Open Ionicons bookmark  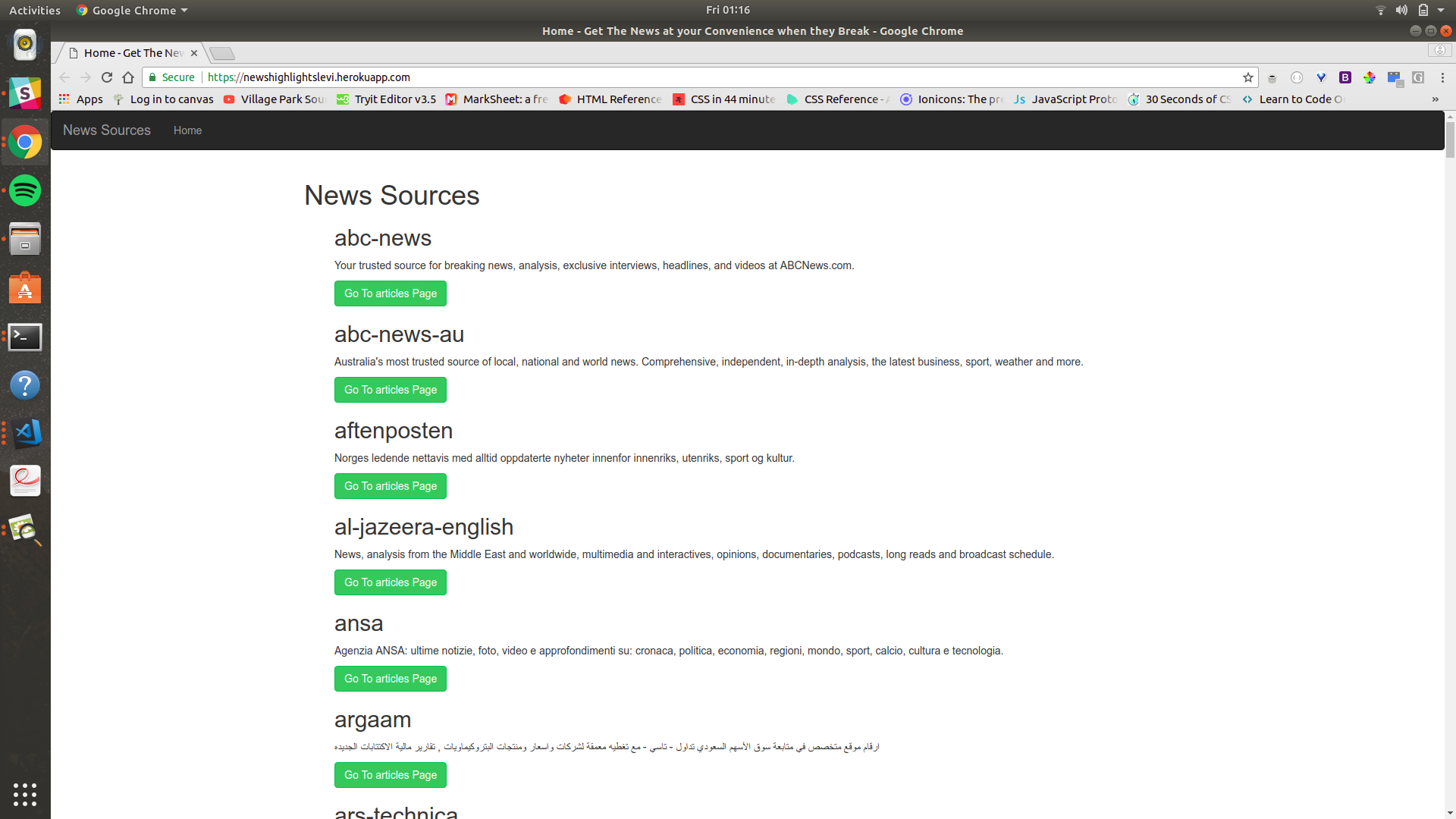click(952, 99)
